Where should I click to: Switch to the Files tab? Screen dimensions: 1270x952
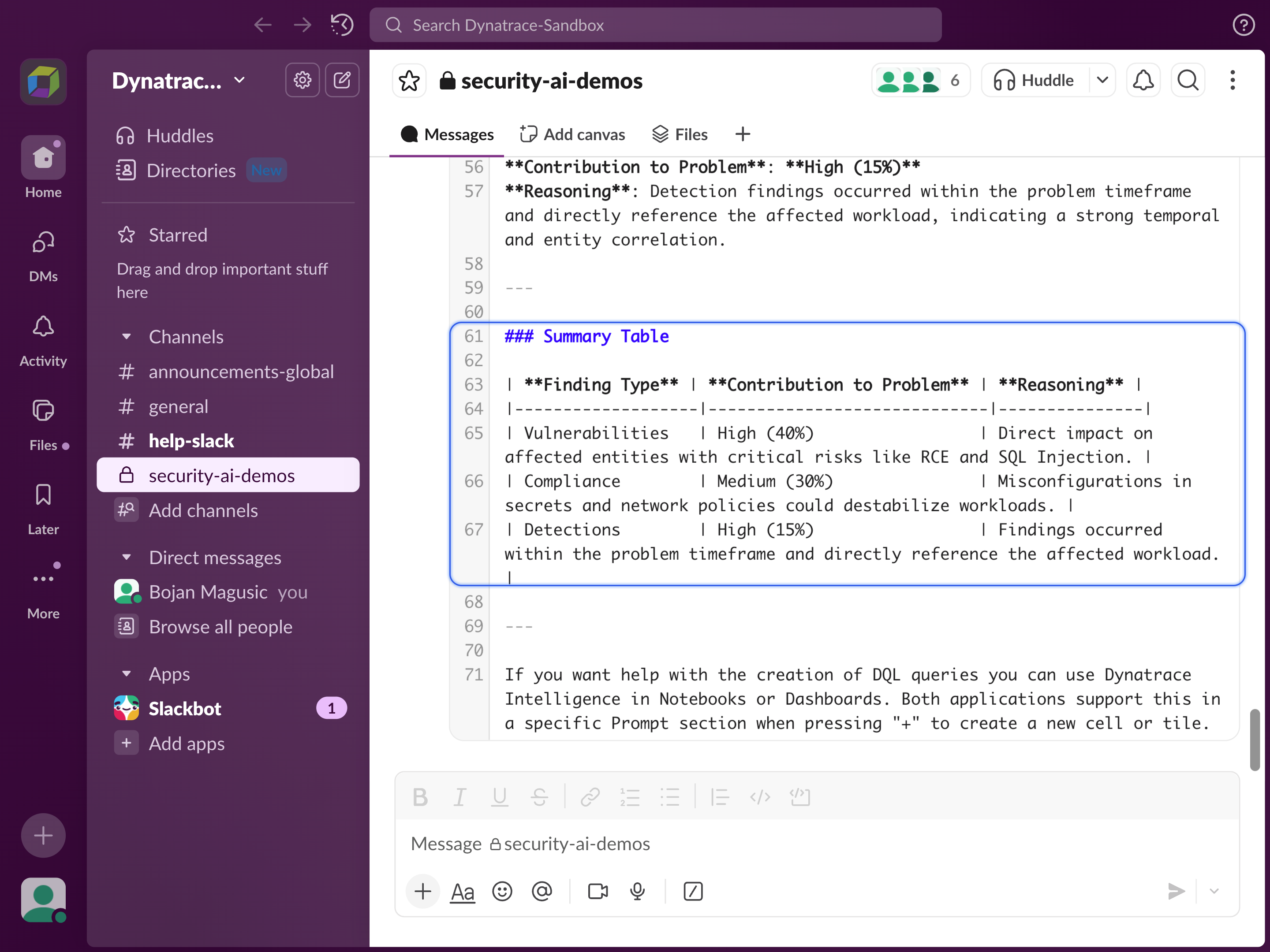click(x=680, y=134)
